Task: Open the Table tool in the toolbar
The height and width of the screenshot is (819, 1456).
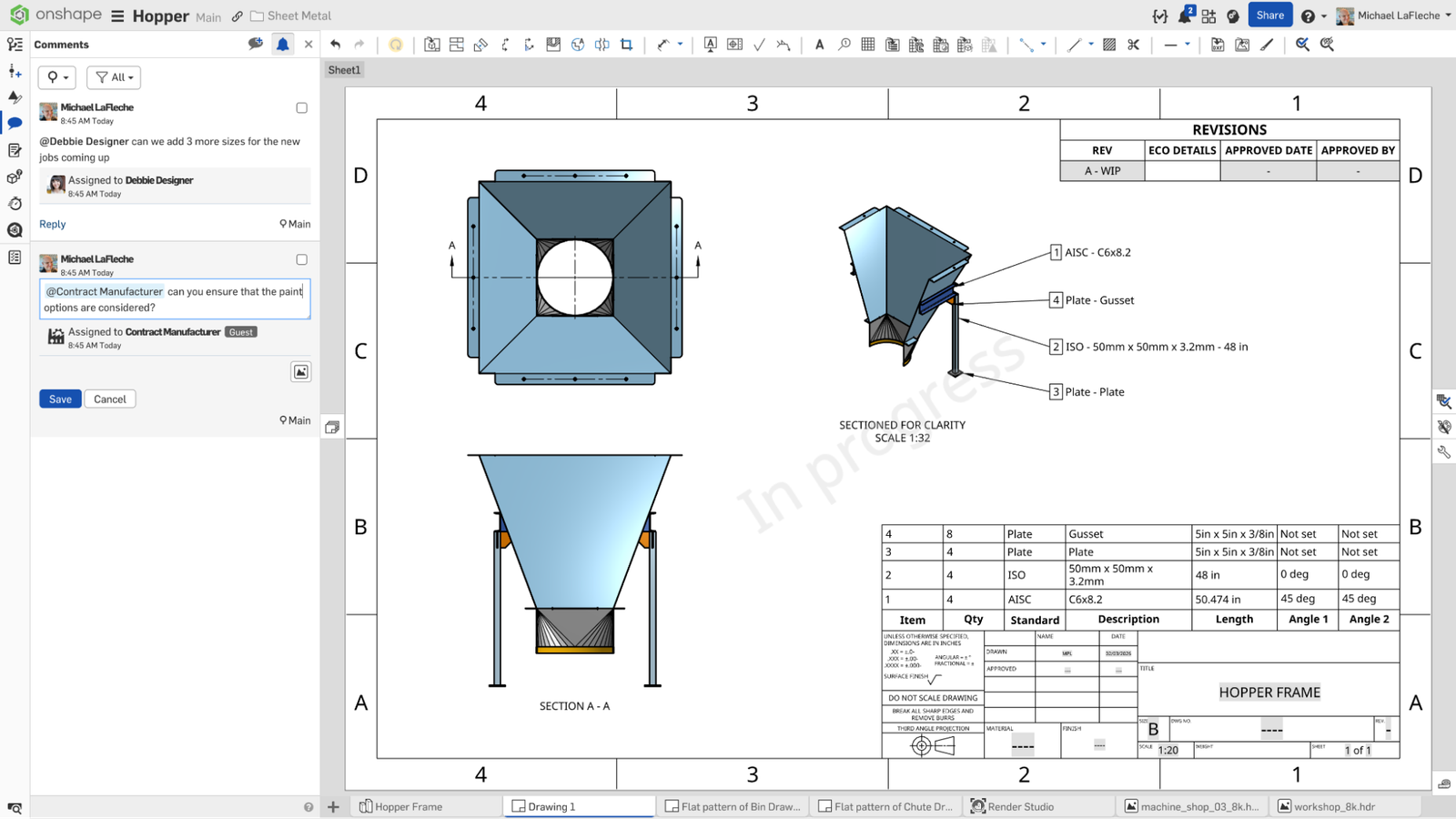Action: point(866,44)
